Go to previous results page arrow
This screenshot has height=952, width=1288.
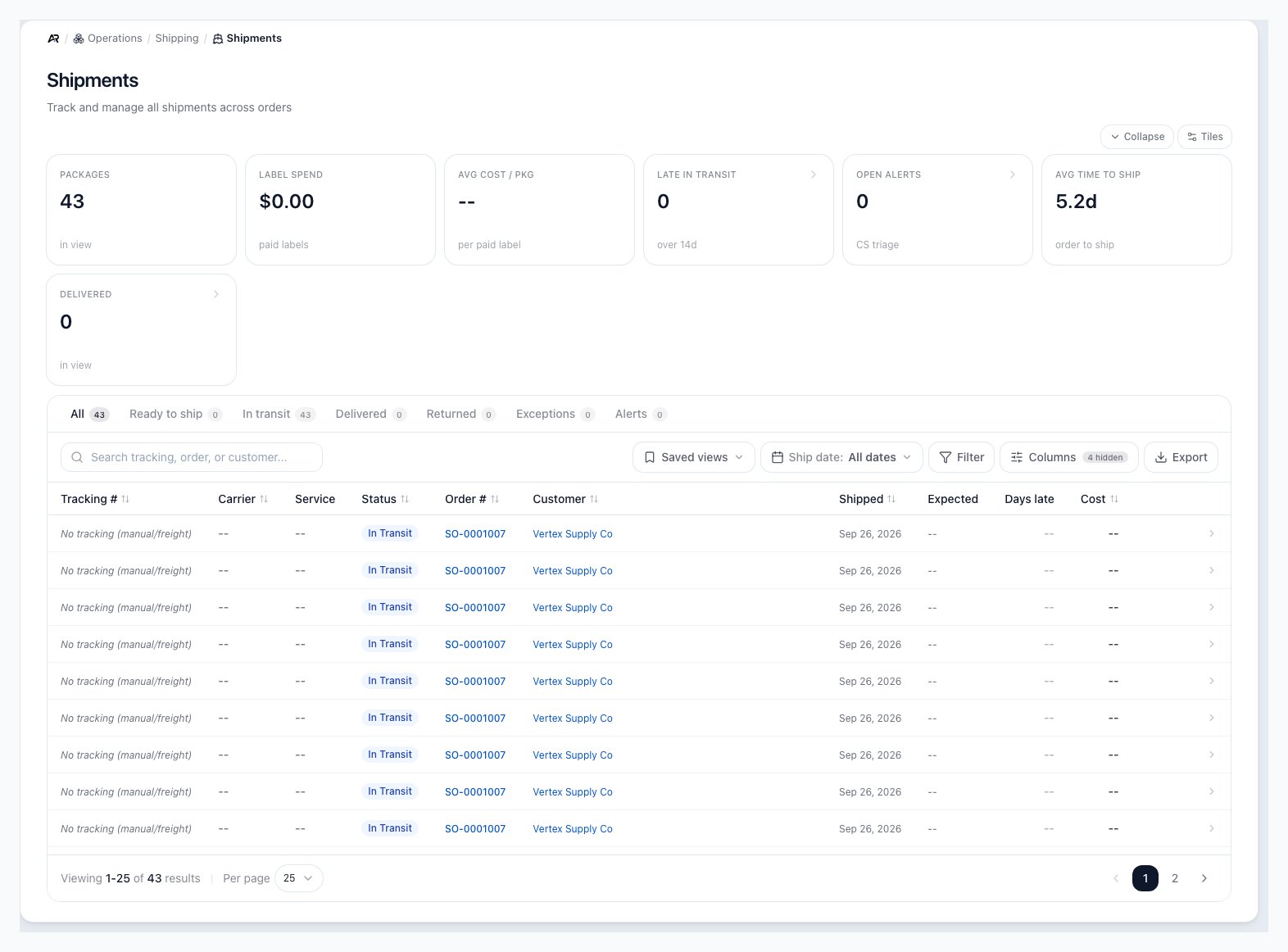1116,878
